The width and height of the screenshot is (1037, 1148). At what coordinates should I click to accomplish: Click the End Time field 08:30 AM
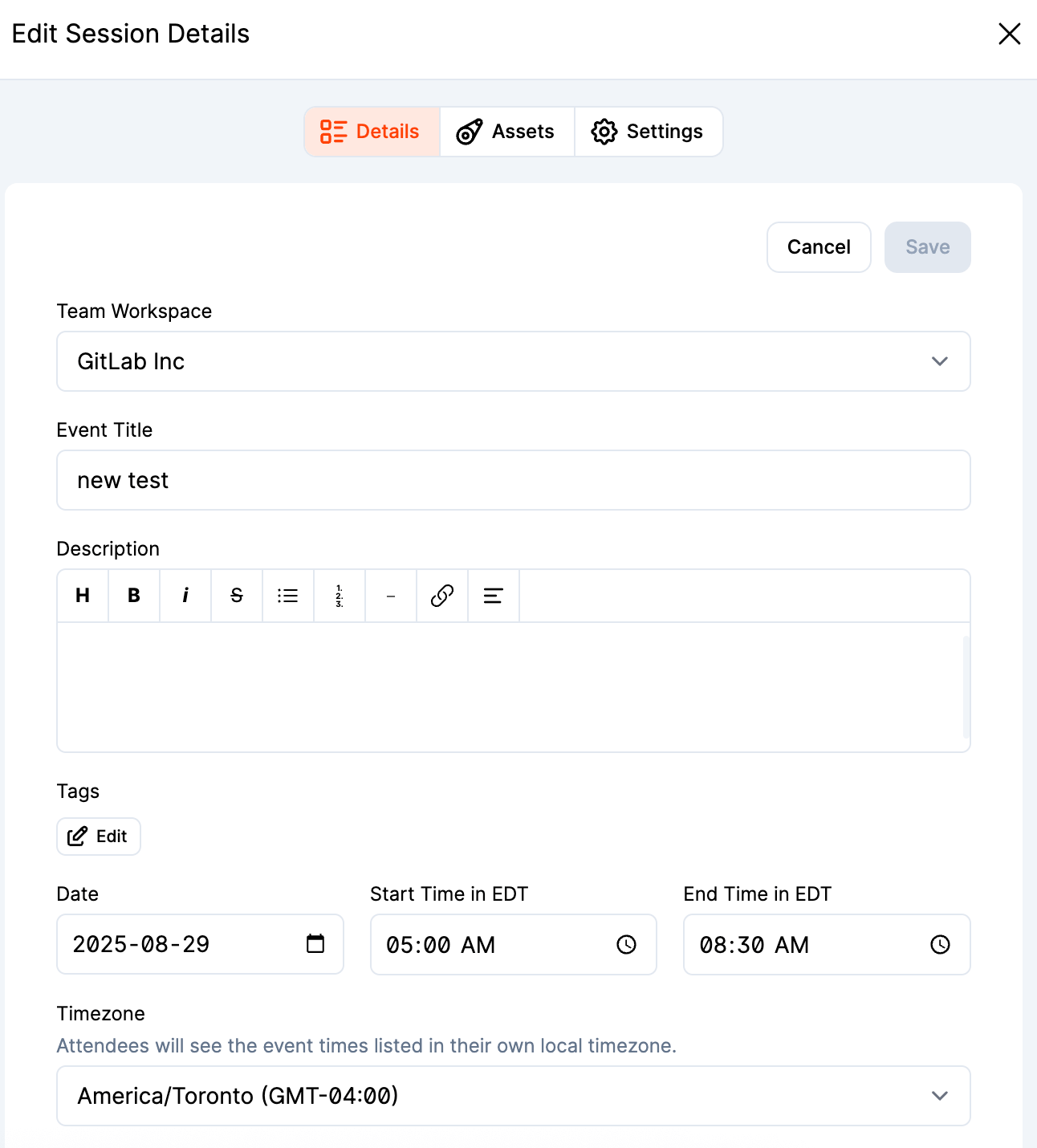(827, 945)
